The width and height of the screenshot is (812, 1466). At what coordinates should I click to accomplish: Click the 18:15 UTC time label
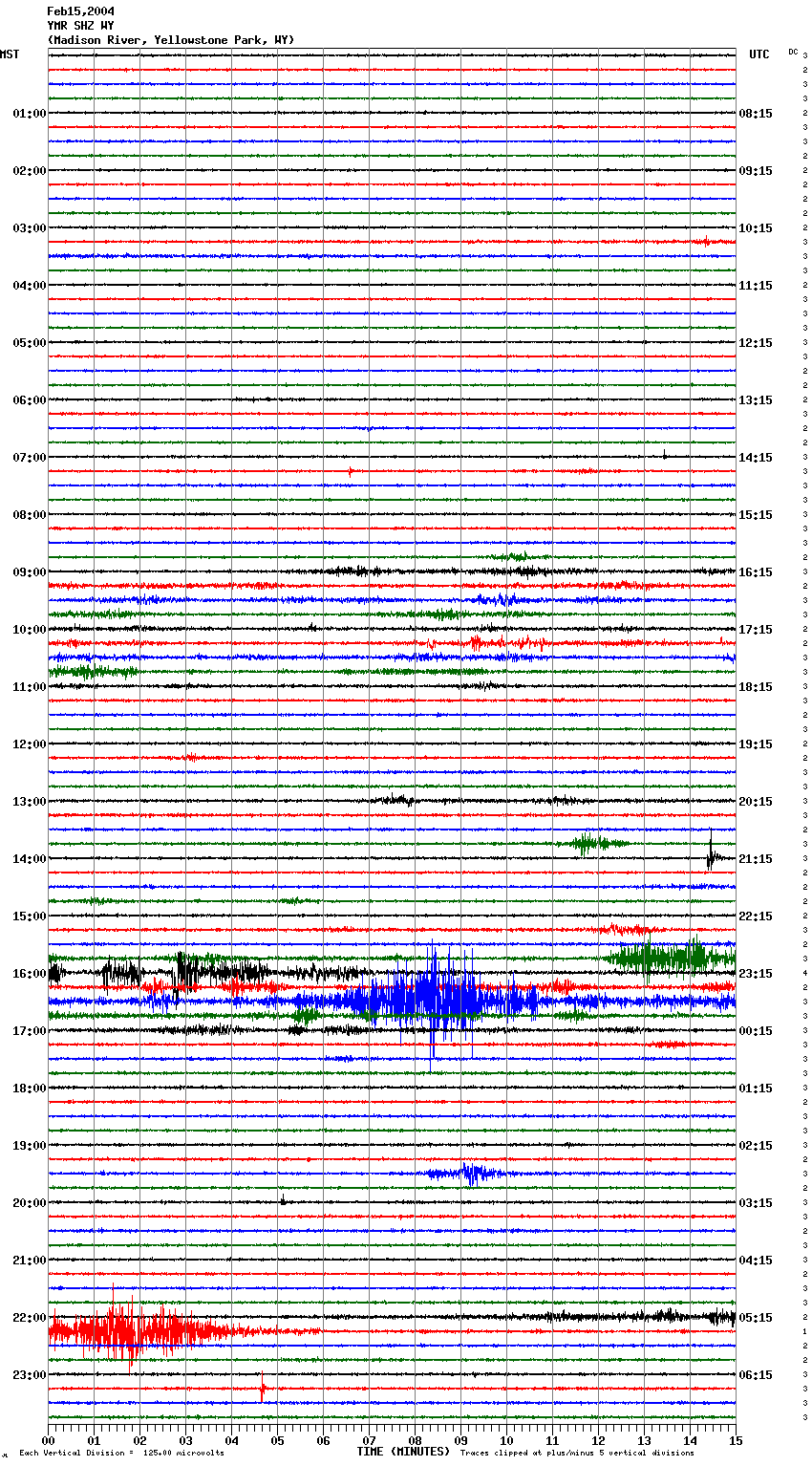756,687
